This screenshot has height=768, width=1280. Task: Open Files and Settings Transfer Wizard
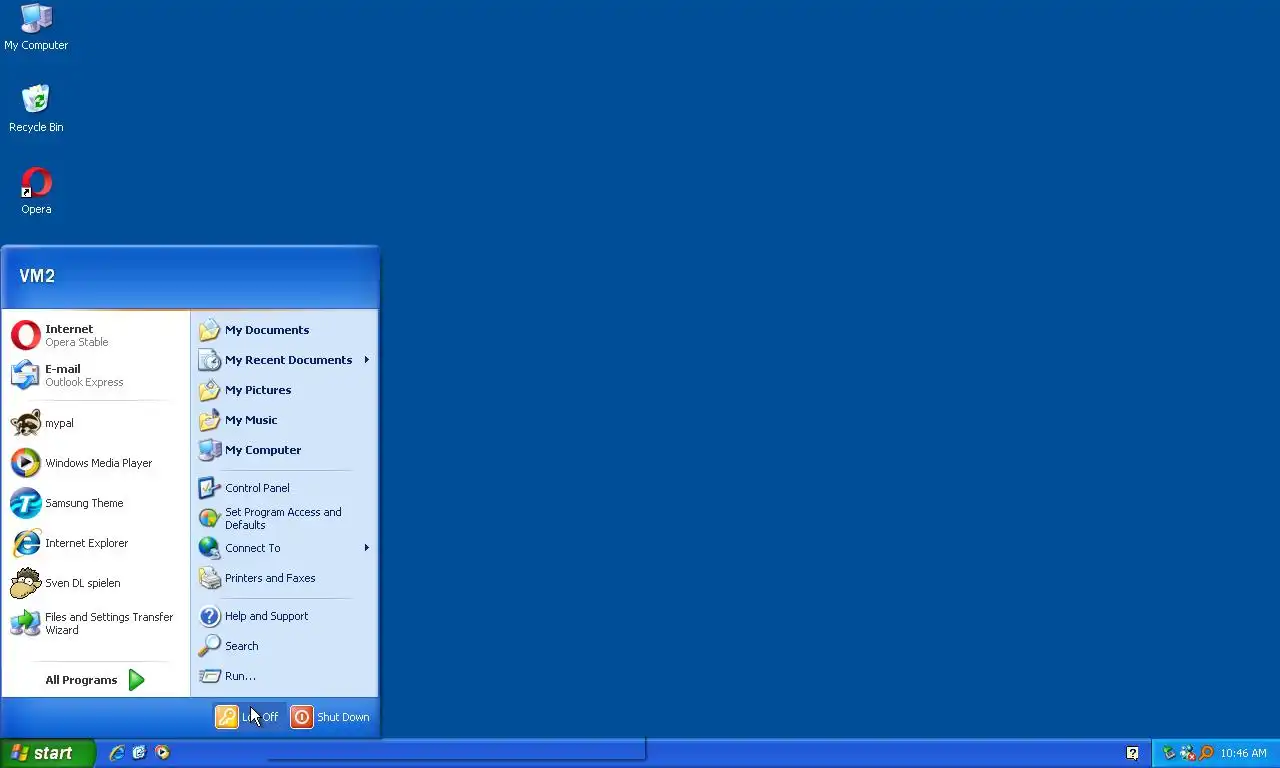pos(96,623)
